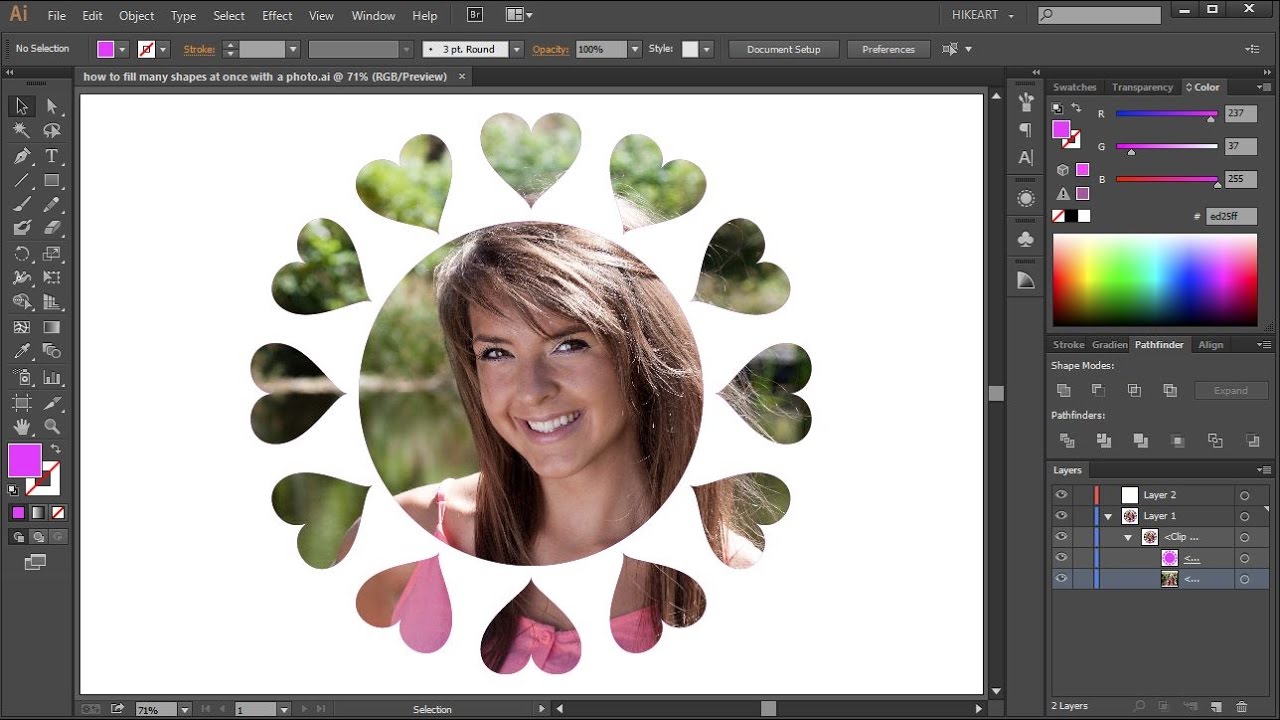
Task: Select the Rotate tool
Action: pyautogui.click(x=22, y=254)
